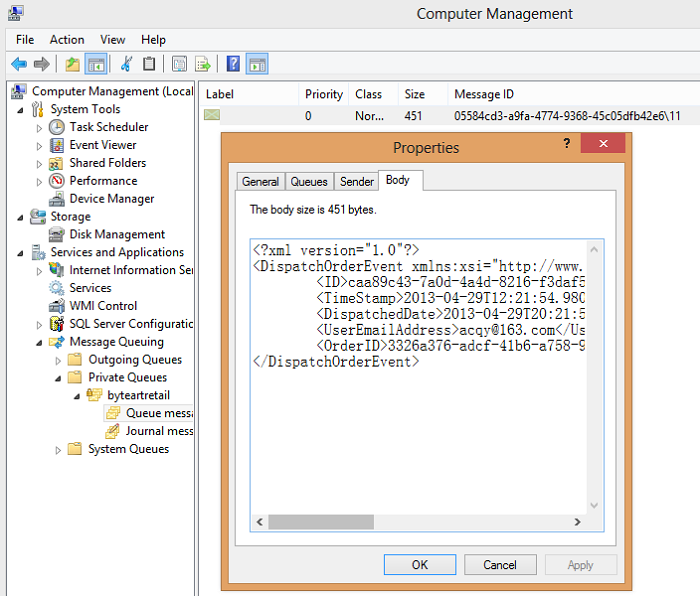Select the Internet Information Services icon

point(57,270)
